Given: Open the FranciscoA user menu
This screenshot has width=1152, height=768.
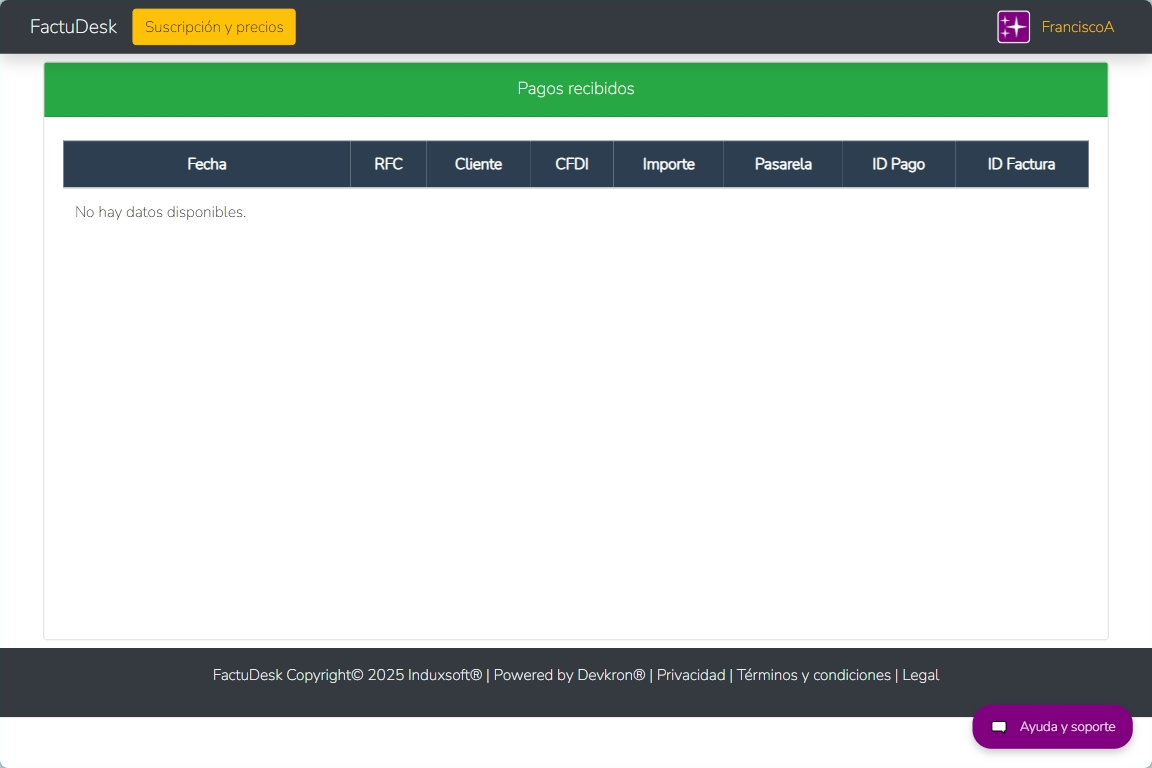Looking at the screenshot, I should pyautogui.click(x=1077, y=27).
